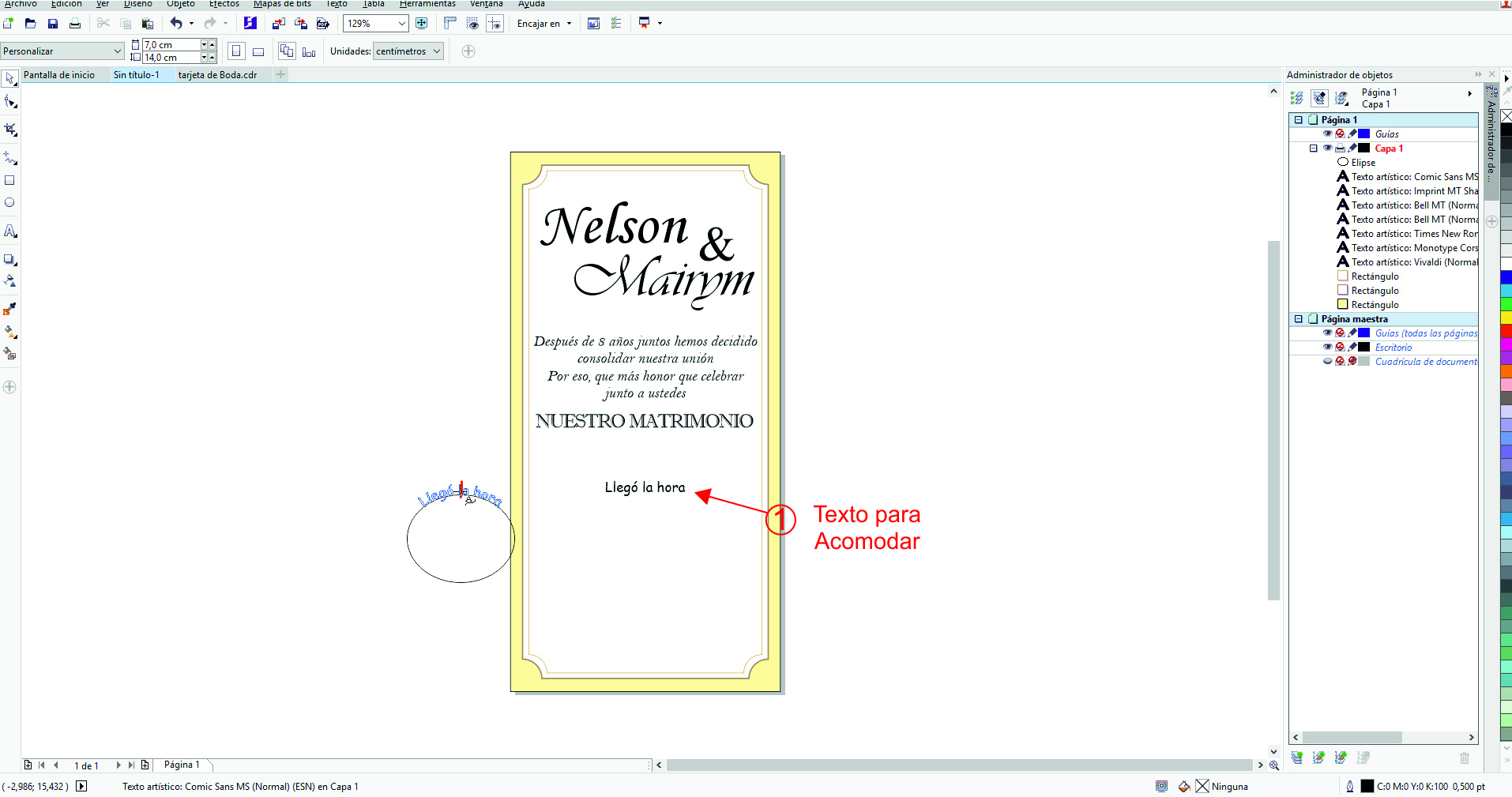The width and height of the screenshot is (1512, 797).
Task: Open the Unidades centímetros dropdown
Action: coord(436,51)
